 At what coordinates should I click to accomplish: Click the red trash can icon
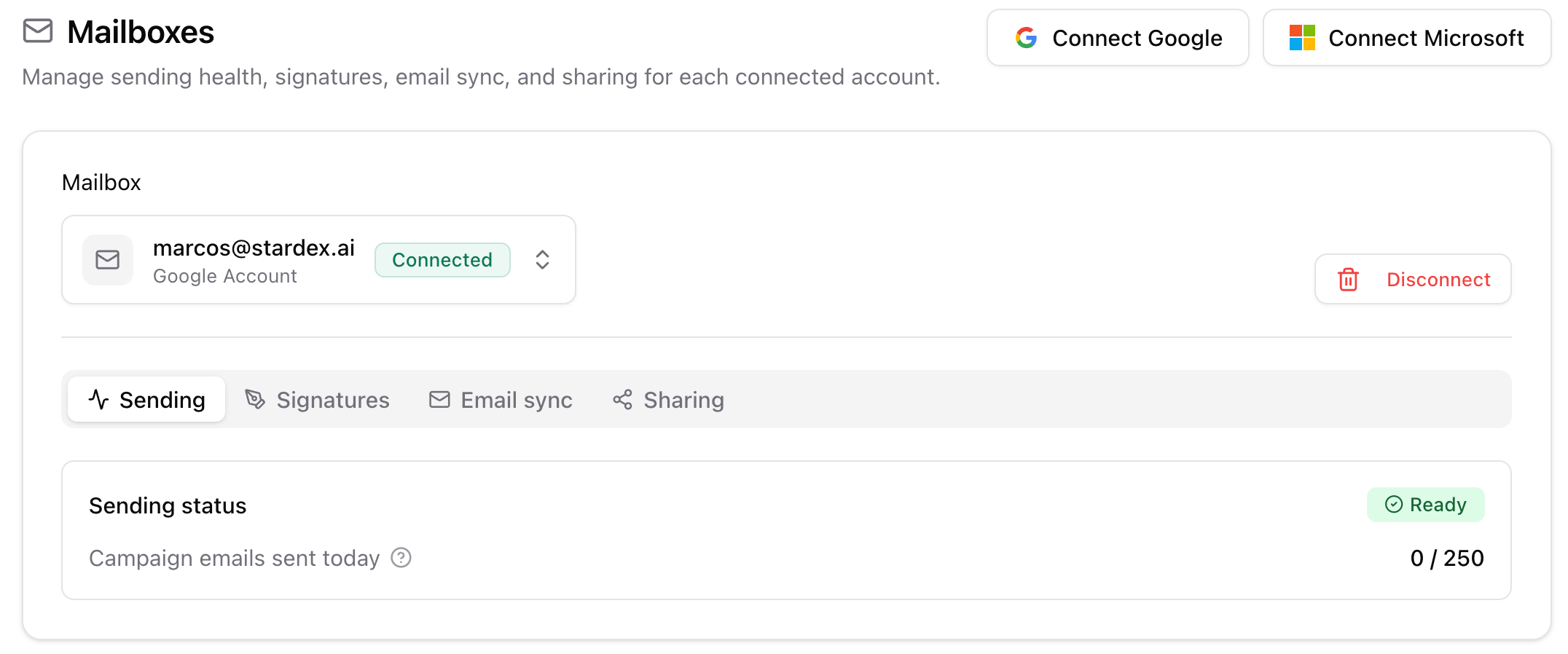coord(1348,280)
